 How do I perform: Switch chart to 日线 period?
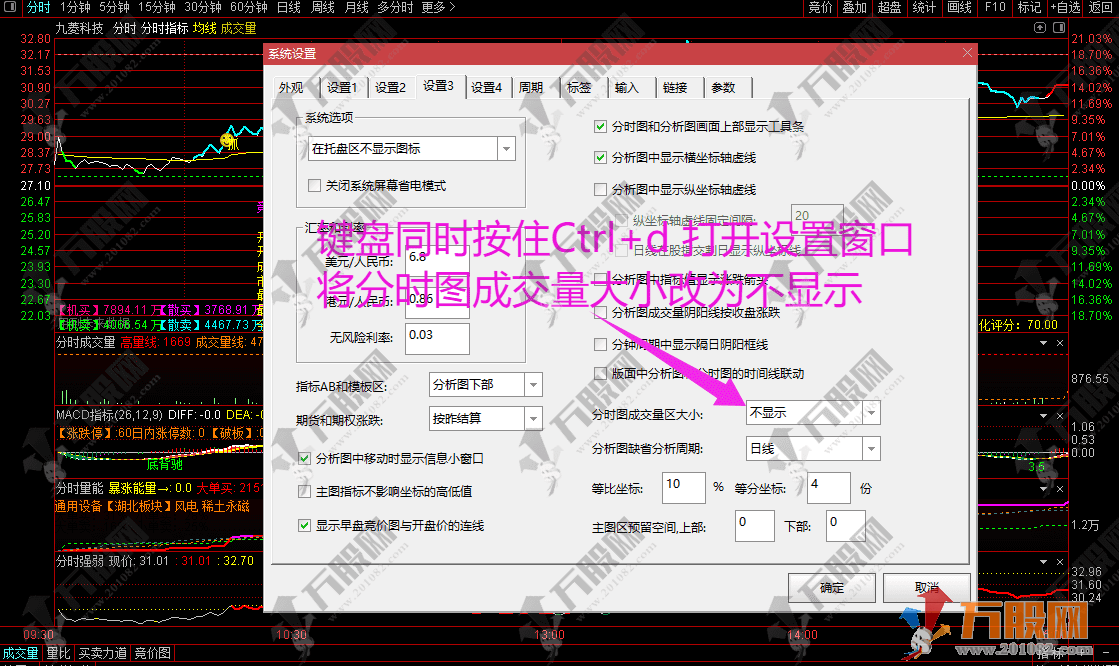coord(288,7)
